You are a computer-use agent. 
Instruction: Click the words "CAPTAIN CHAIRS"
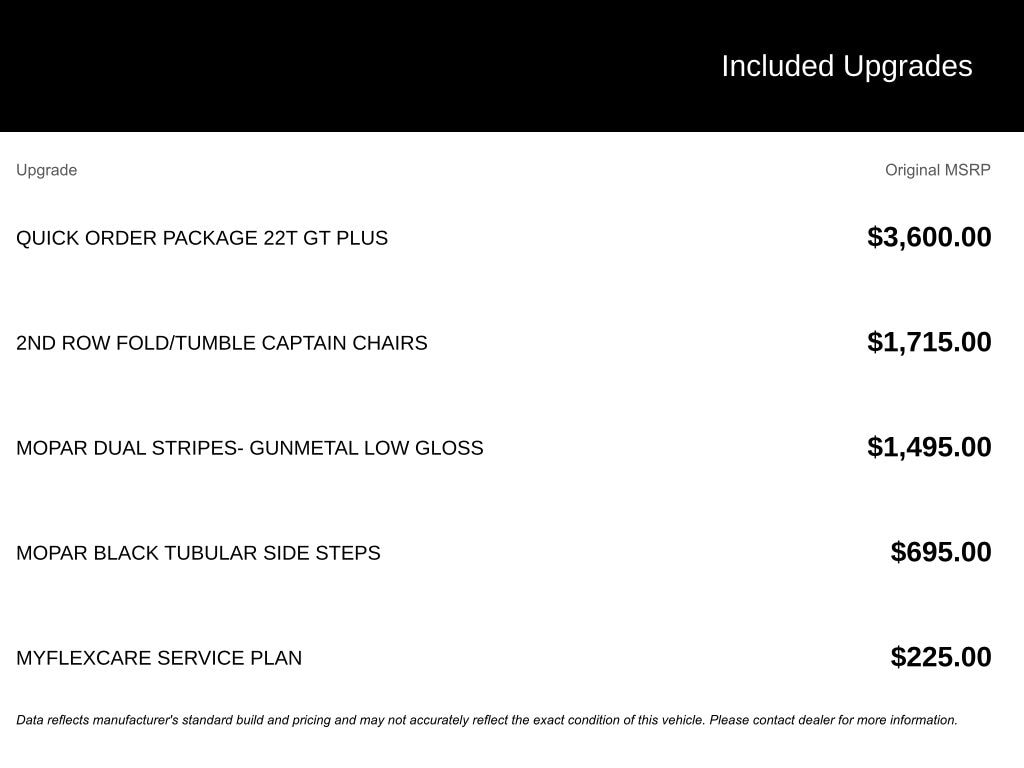[344, 343]
